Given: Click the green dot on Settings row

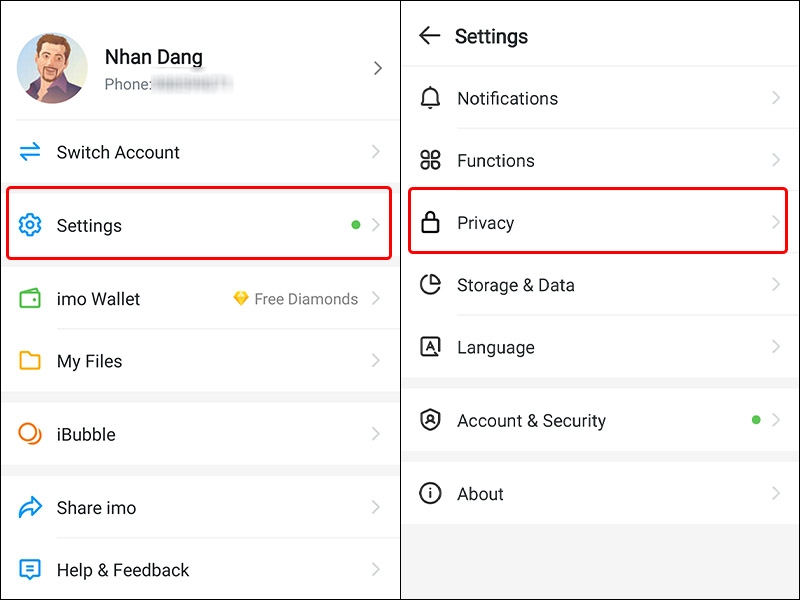Looking at the screenshot, I should (356, 224).
